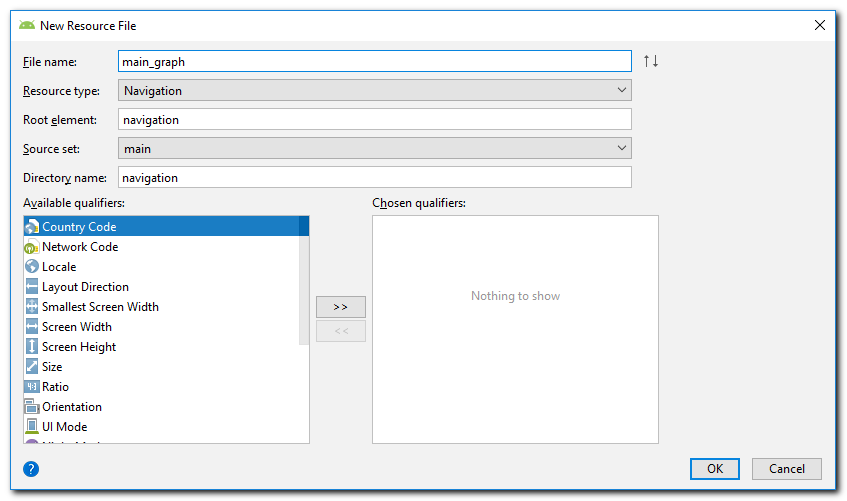The width and height of the screenshot is (847, 501).
Task: Click the Ratio qualifier icon
Action: click(31, 387)
